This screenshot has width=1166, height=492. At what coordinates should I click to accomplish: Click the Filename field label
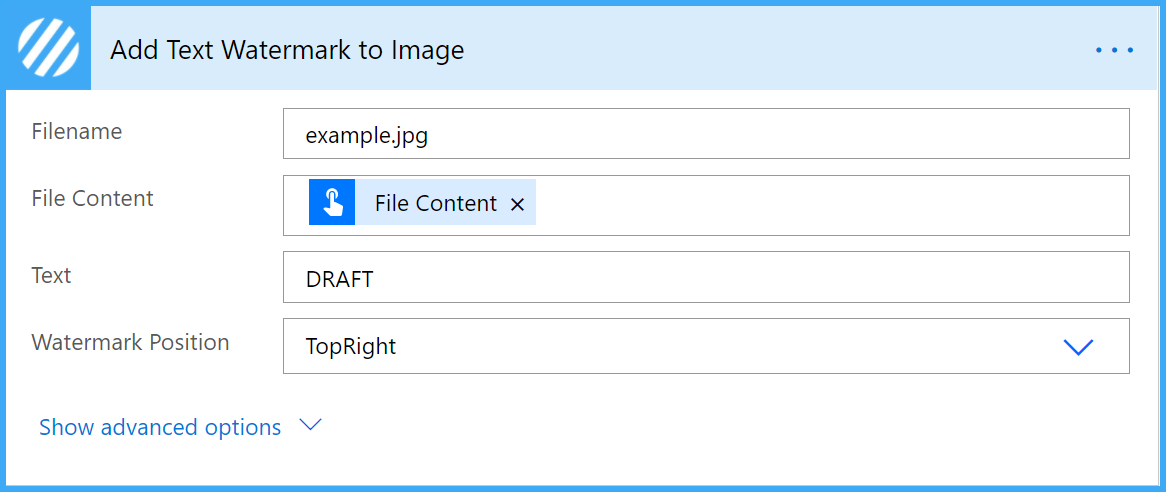[x=77, y=132]
